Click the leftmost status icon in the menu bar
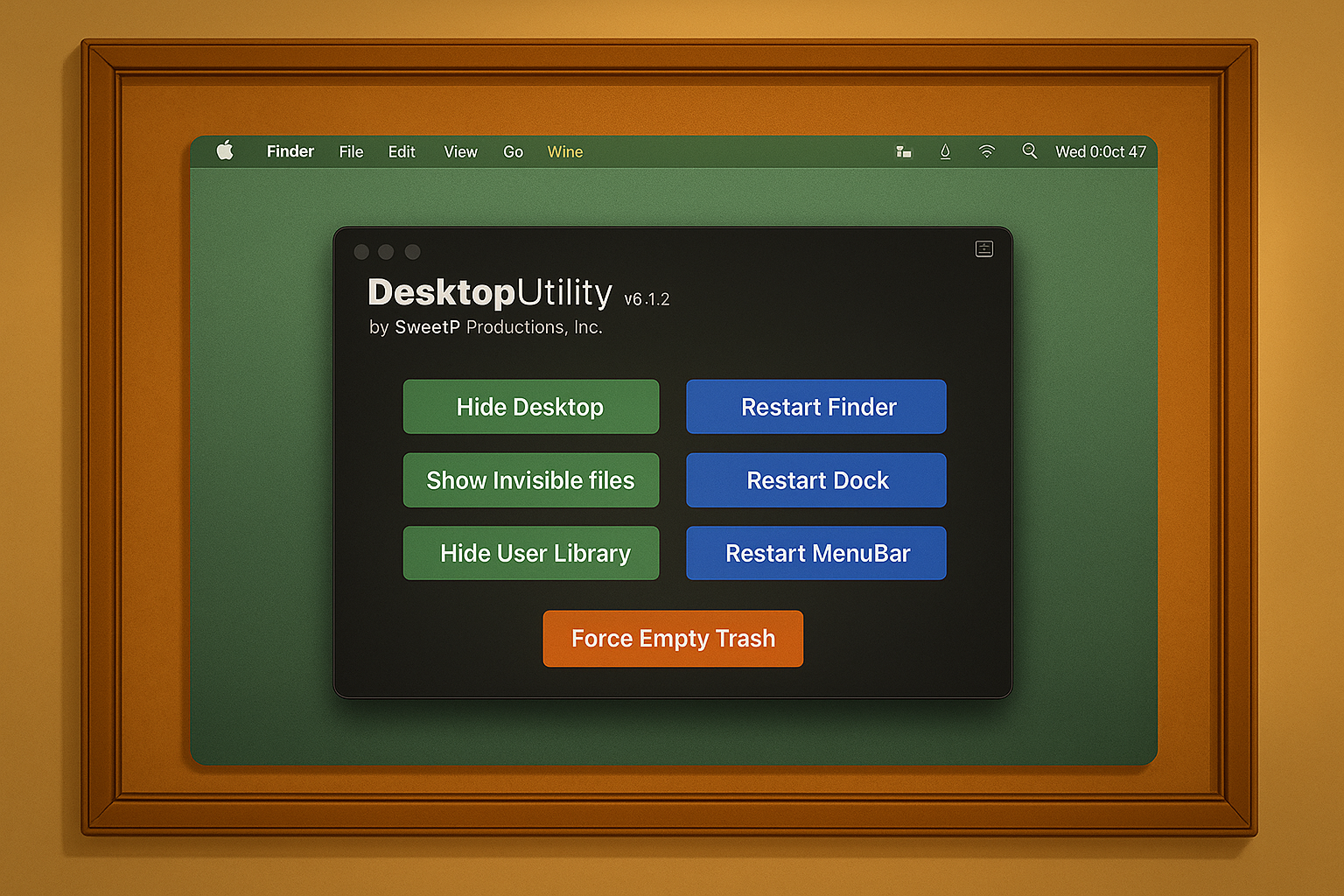The width and height of the screenshot is (1344, 896). point(904,152)
